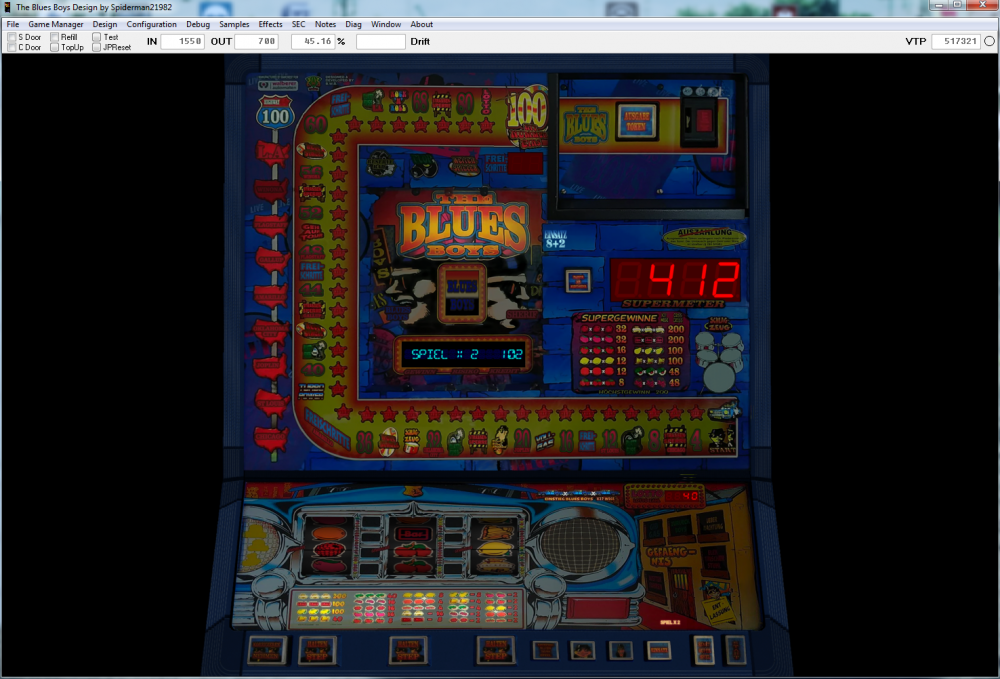Click the red Supermeter display showing 412

pos(676,279)
